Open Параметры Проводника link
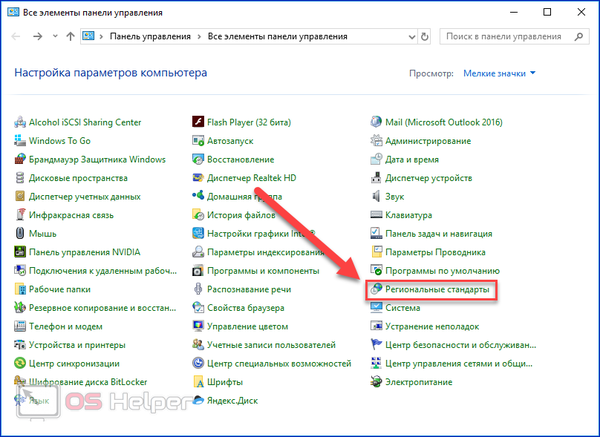 [435, 252]
